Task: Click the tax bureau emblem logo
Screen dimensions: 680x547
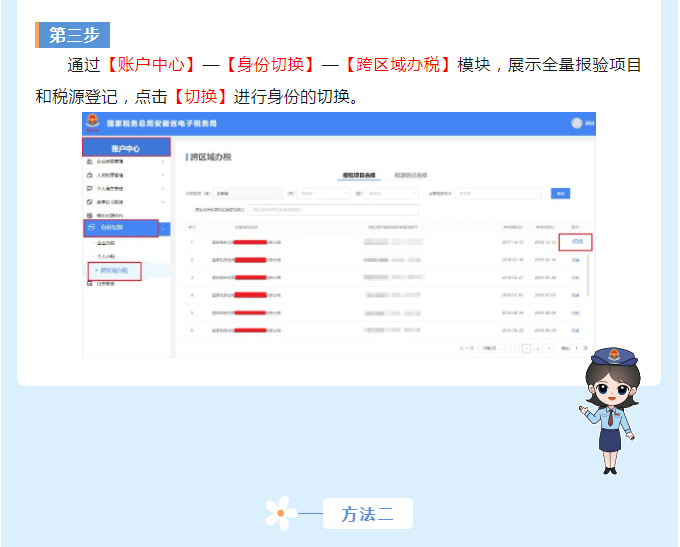Action: click(94, 123)
